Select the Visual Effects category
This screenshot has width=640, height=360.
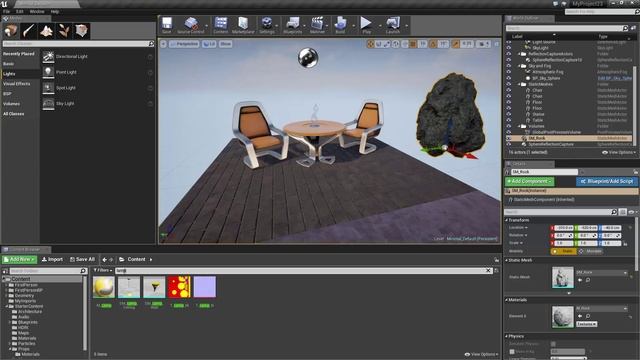click(x=20, y=84)
